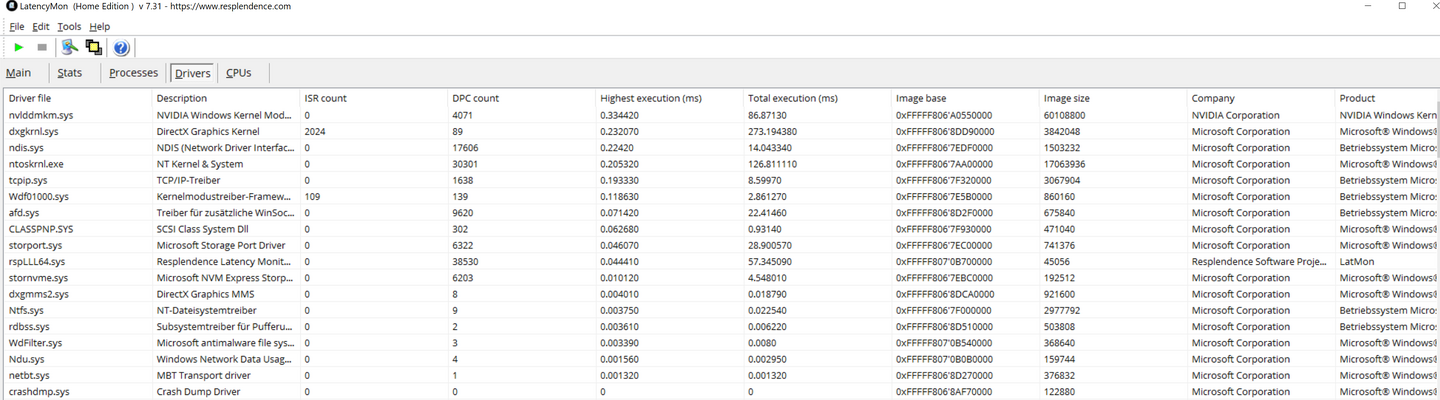Click the NVIDIA Corporation company cell

(x=1235, y=115)
